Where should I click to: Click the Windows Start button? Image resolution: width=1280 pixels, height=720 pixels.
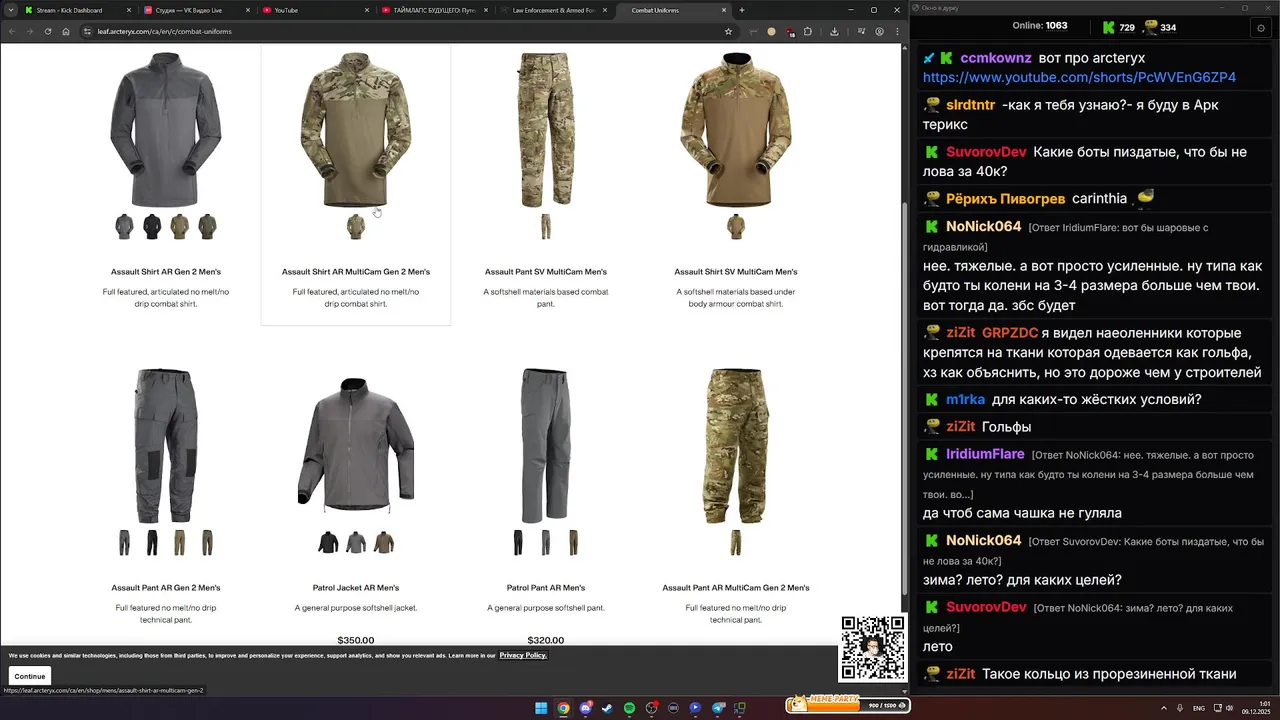pos(541,708)
